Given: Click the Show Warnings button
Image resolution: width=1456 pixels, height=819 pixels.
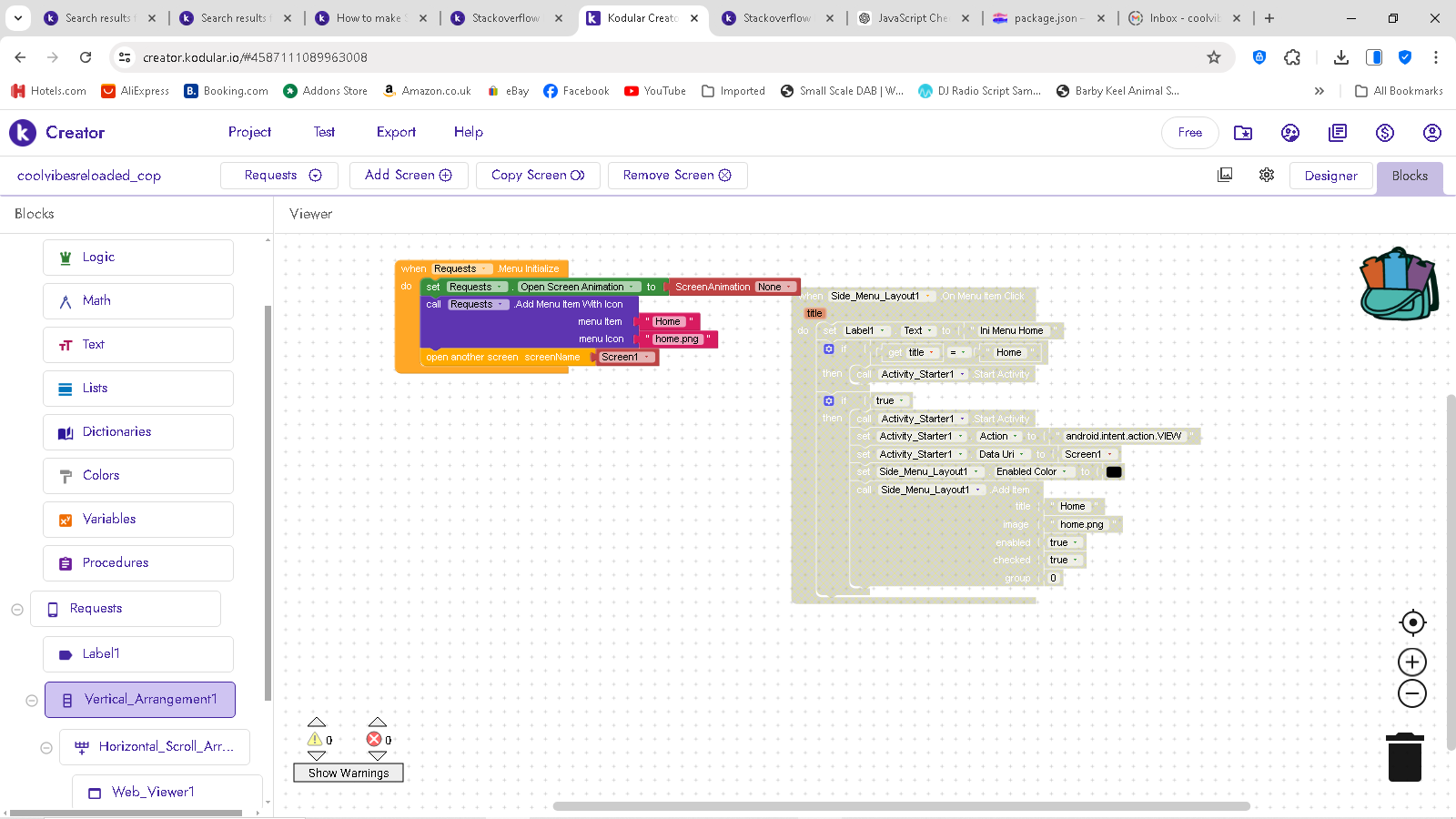Looking at the screenshot, I should click(349, 773).
